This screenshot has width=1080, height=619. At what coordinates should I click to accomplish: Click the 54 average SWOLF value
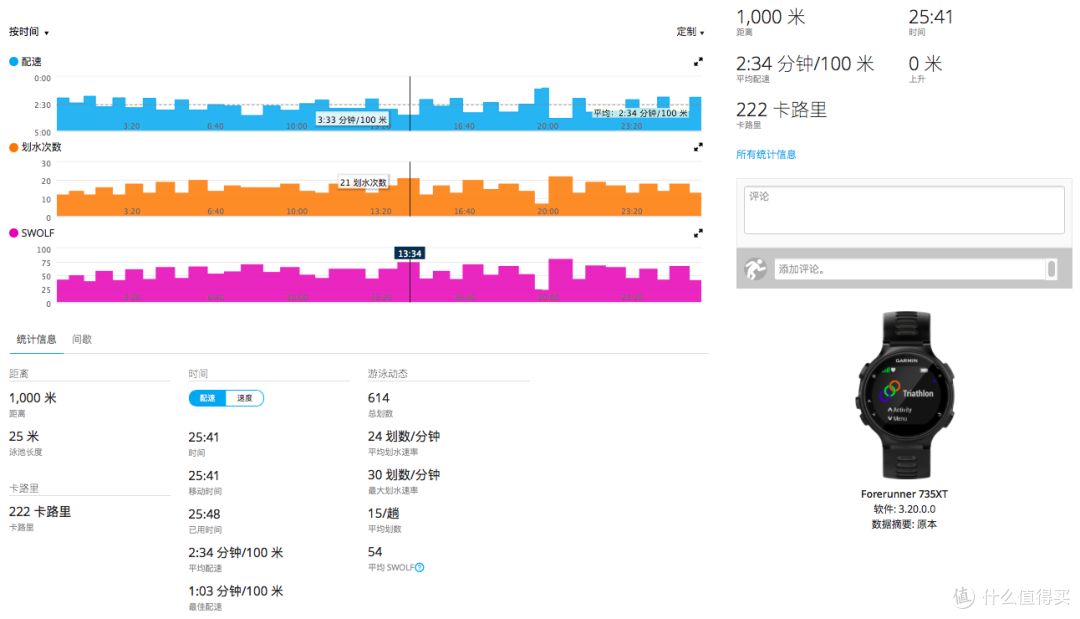point(375,552)
